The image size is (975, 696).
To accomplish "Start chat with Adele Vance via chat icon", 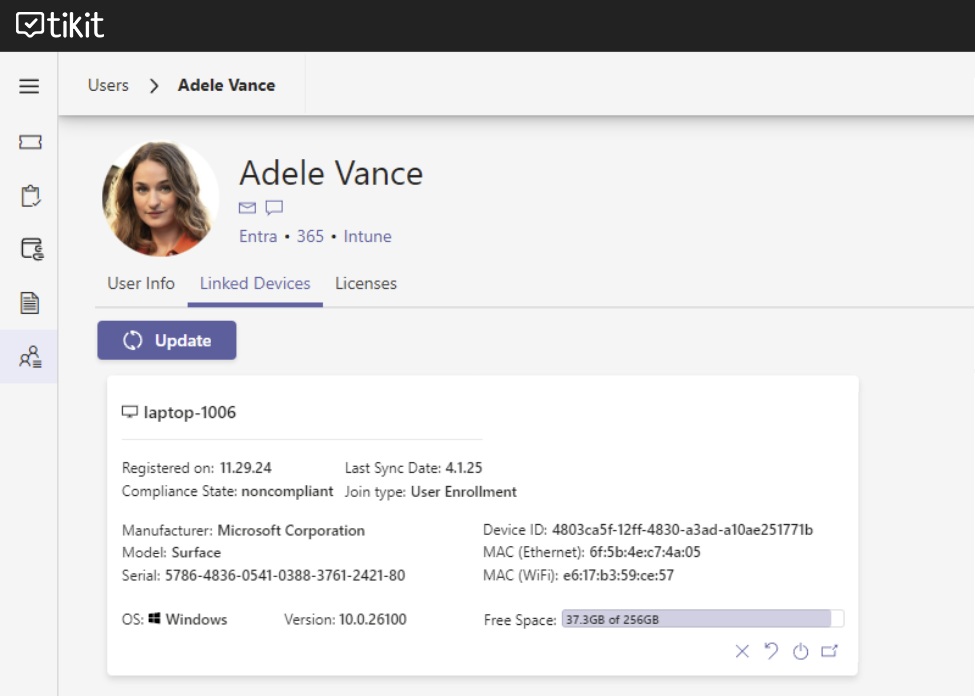I will point(274,208).
